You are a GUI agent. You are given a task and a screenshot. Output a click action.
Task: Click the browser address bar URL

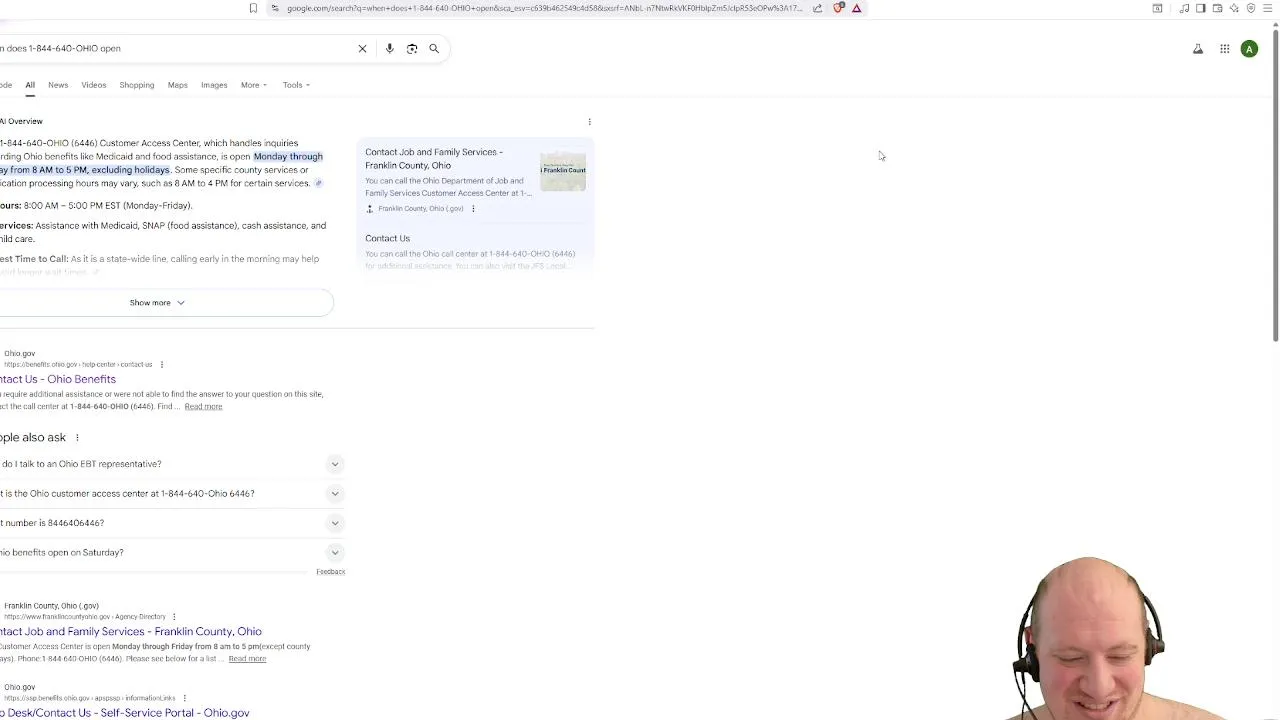tap(544, 8)
